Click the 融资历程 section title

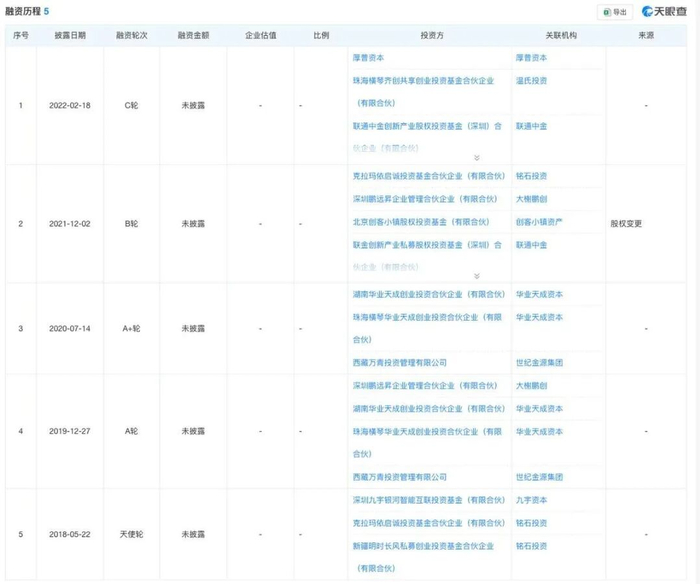[23, 11]
